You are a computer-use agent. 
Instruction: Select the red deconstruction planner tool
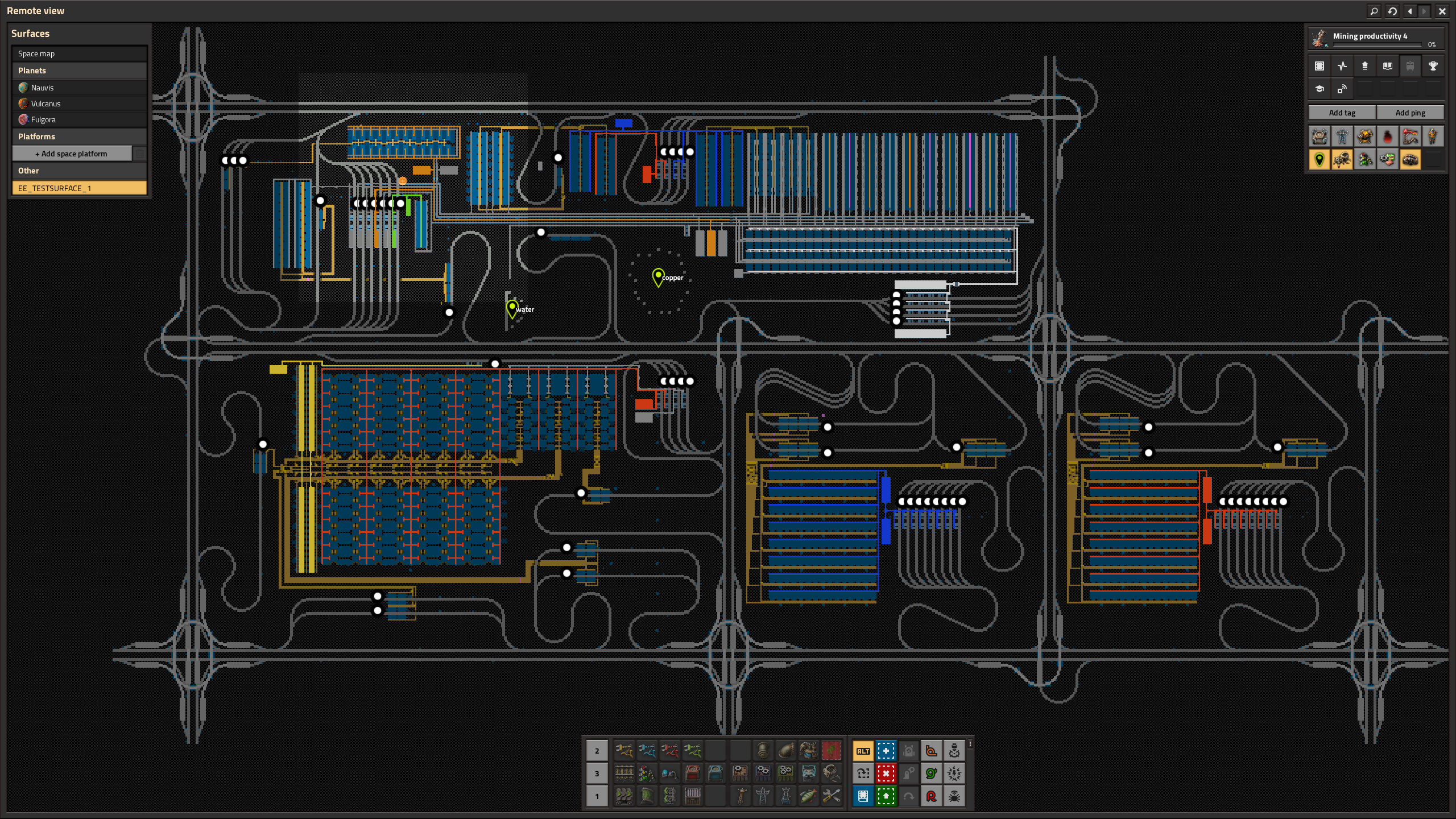pyautogui.click(x=886, y=773)
